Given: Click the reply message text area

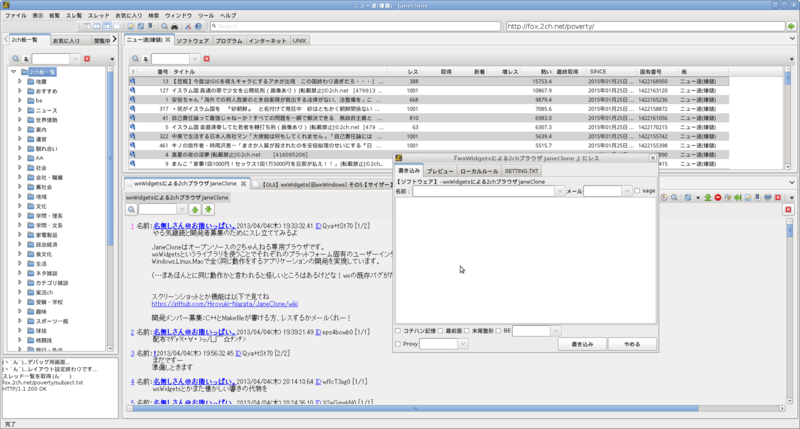Looking at the screenshot, I should (x=526, y=261).
